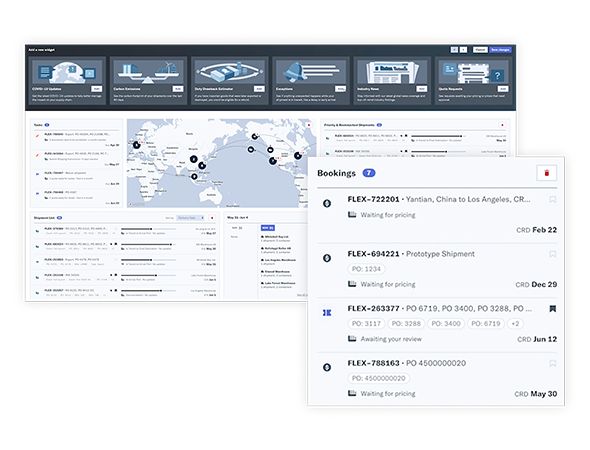Click the Tasks widget count badge
This screenshot has height=450, width=590.
(47, 125)
